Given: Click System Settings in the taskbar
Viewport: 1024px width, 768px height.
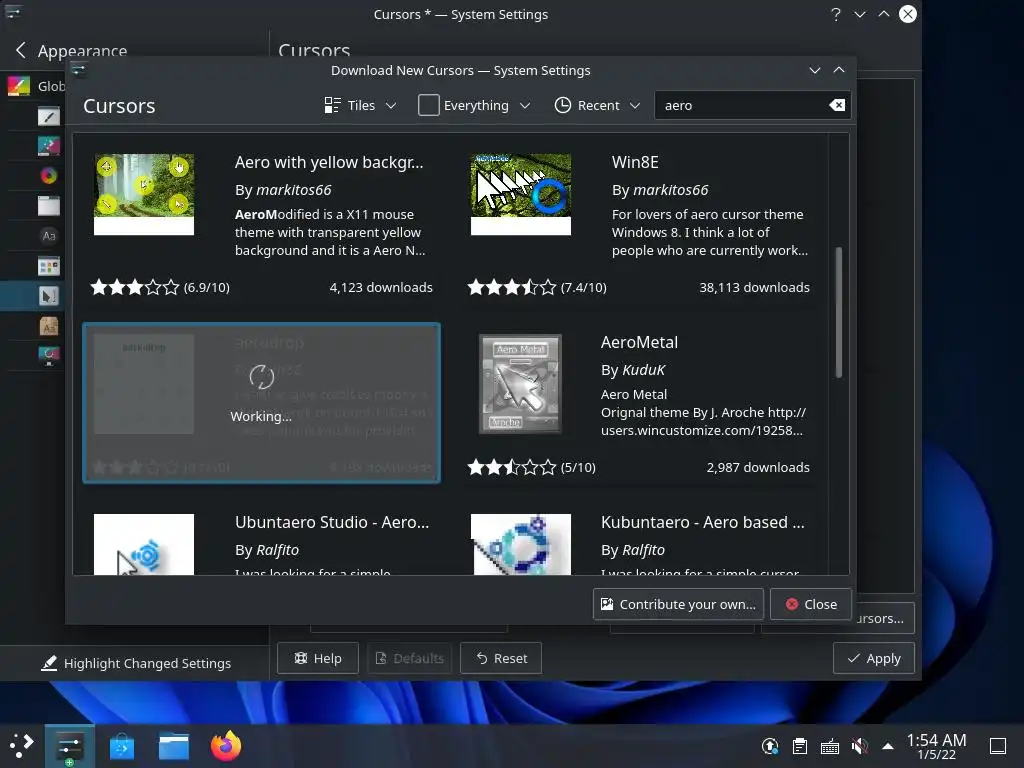Looking at the screenshot, I should click(x=69, y=746).
